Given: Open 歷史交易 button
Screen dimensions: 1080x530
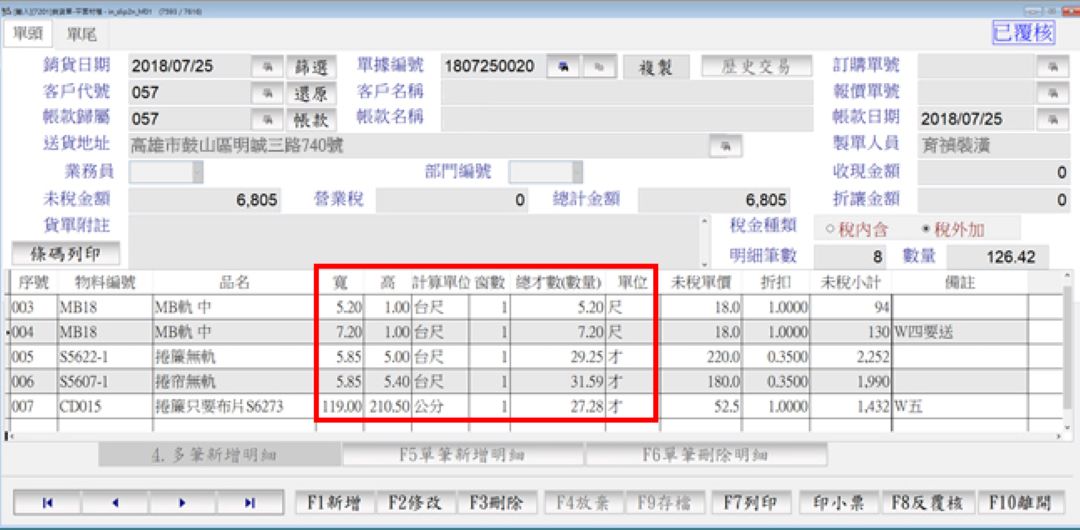Looking at the screenshot, I should click(756, 66).
